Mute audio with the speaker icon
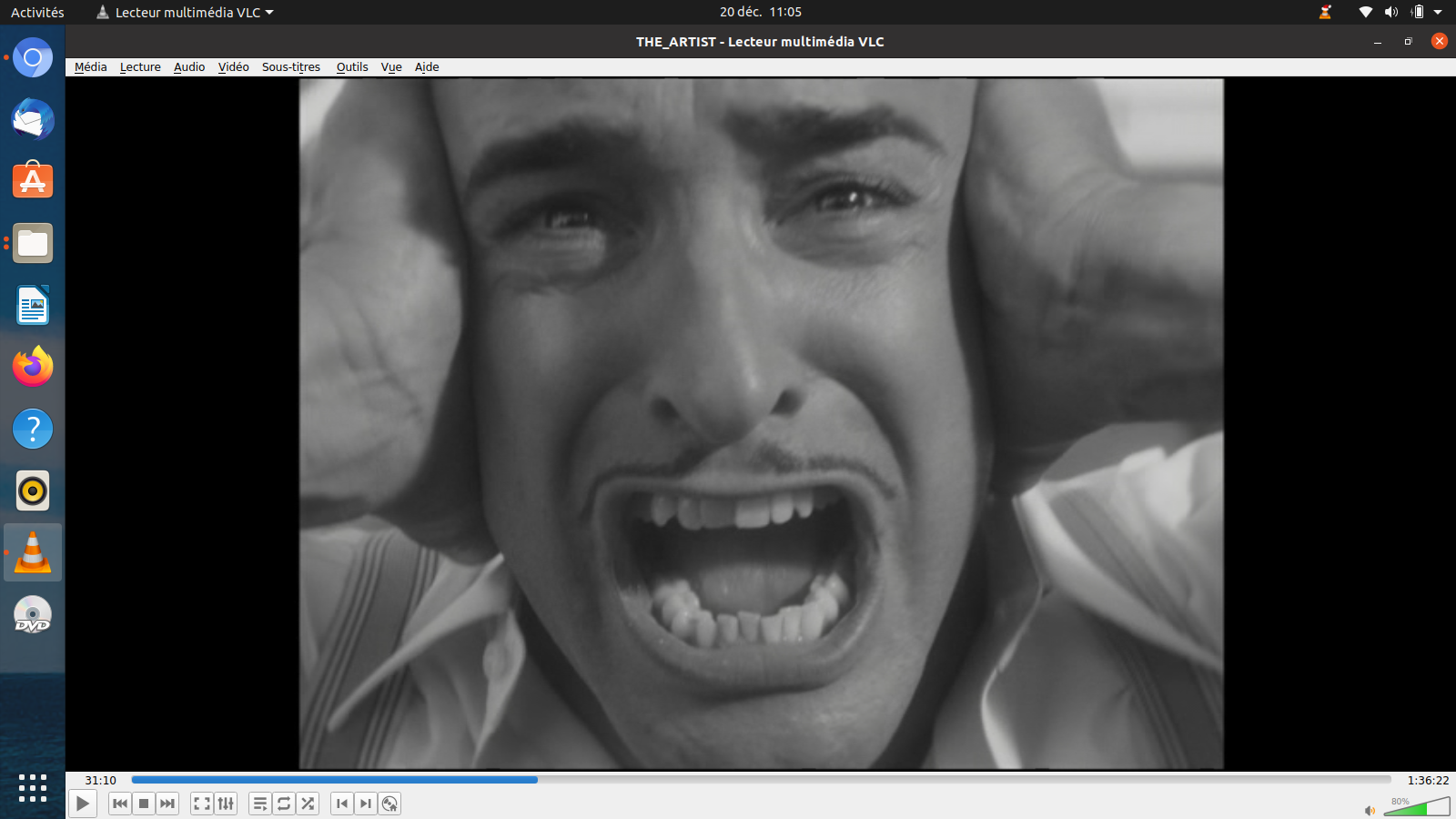This screenshot has width=1456, height=819. tap(1370, 810)
